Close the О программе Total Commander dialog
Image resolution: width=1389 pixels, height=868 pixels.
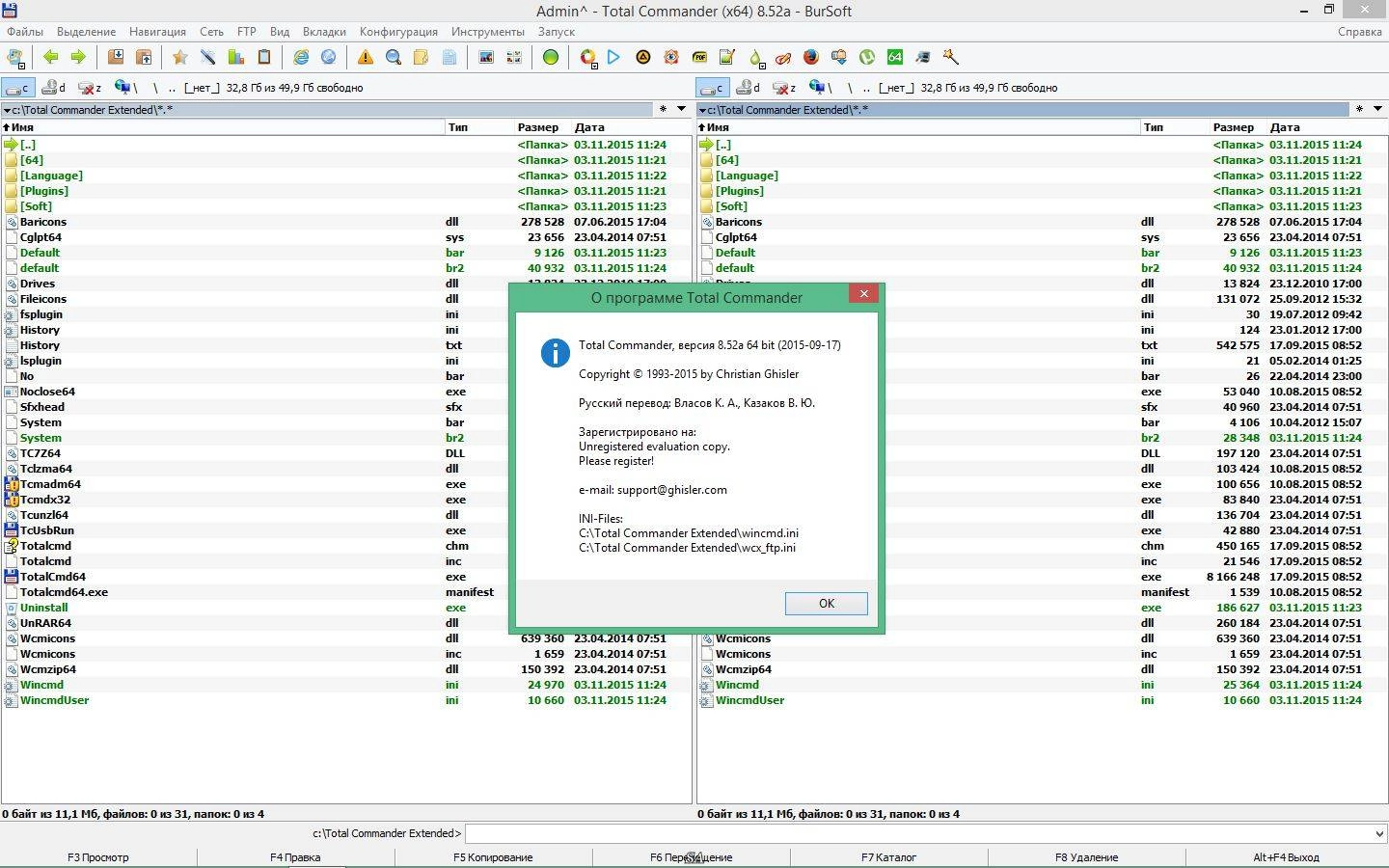[x=864, y=293]
